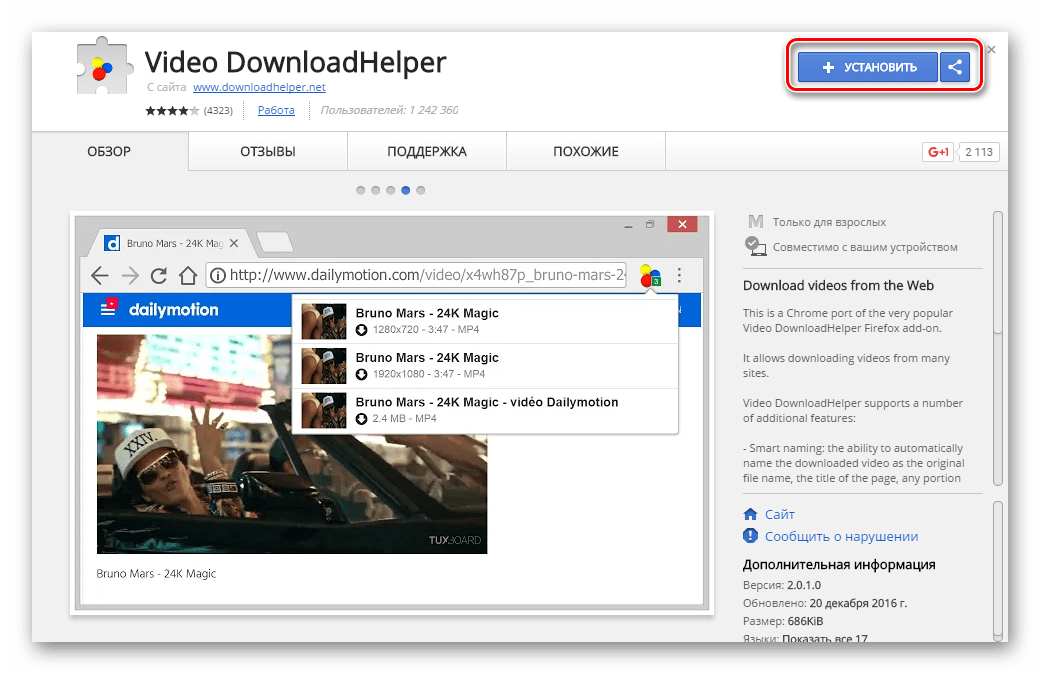
Task: Select the 1920x1080 MP4 download option
Action: (430, 365)
